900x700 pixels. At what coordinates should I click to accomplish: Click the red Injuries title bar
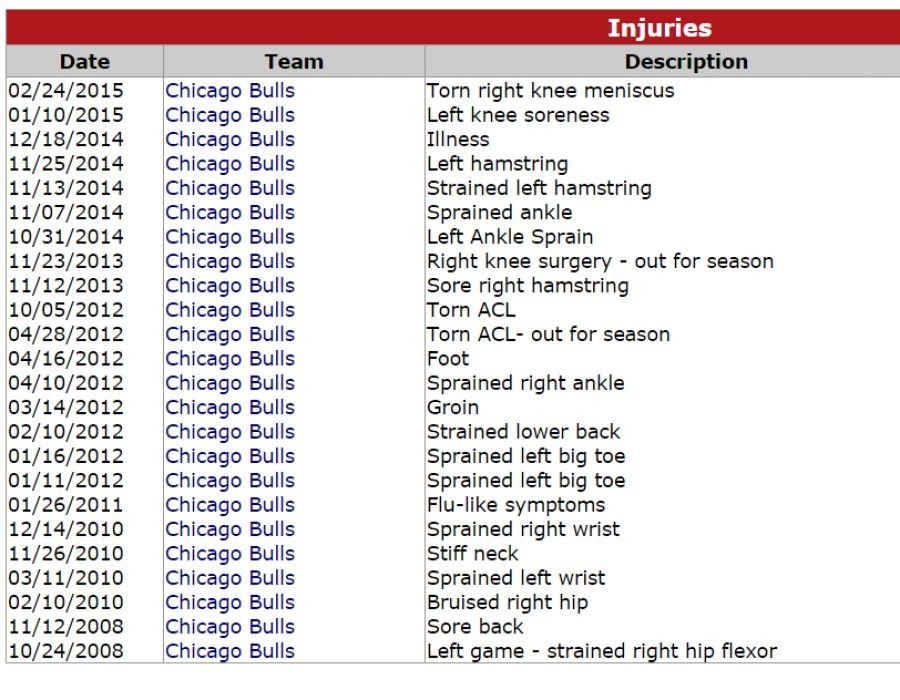tap(660, 28)
